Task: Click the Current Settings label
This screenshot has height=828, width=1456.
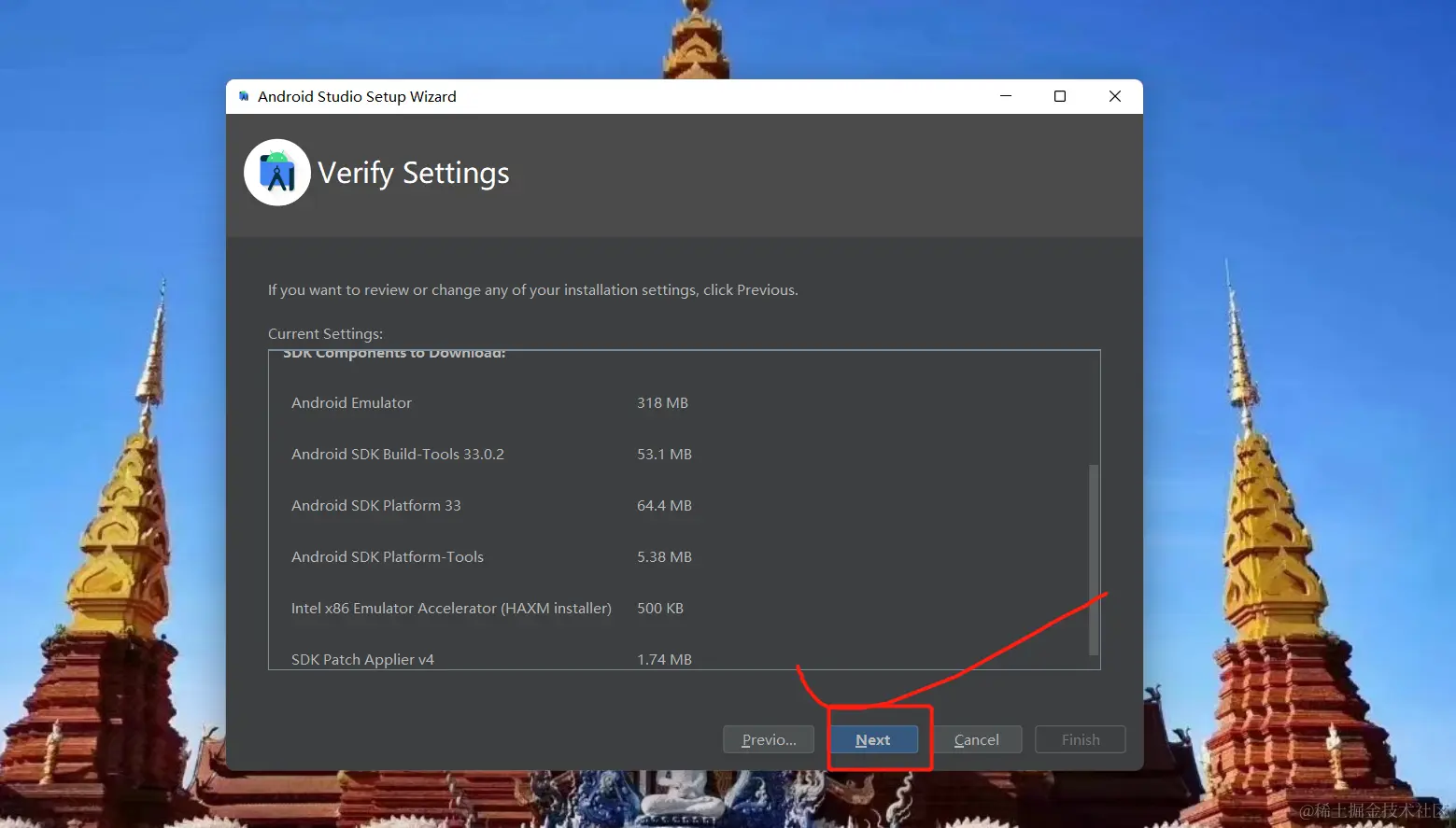Action: tap(325, 333)
